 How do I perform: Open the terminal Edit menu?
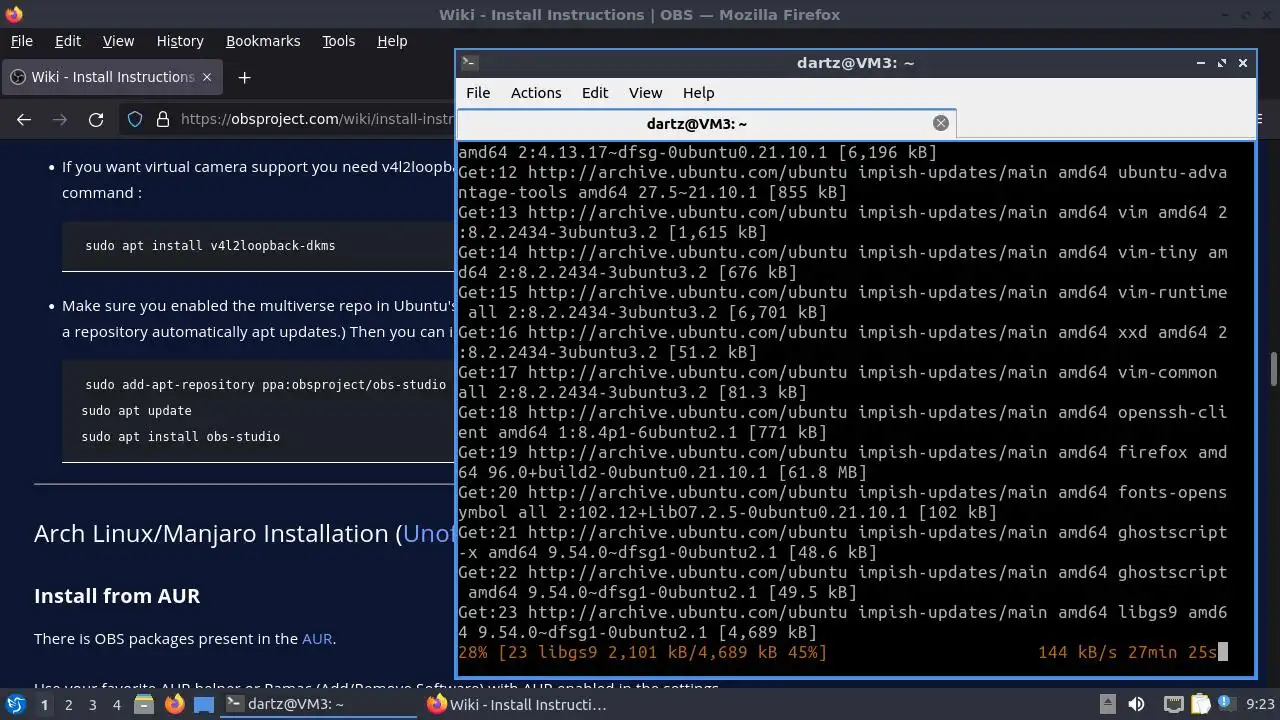click(x=595, y=92)
